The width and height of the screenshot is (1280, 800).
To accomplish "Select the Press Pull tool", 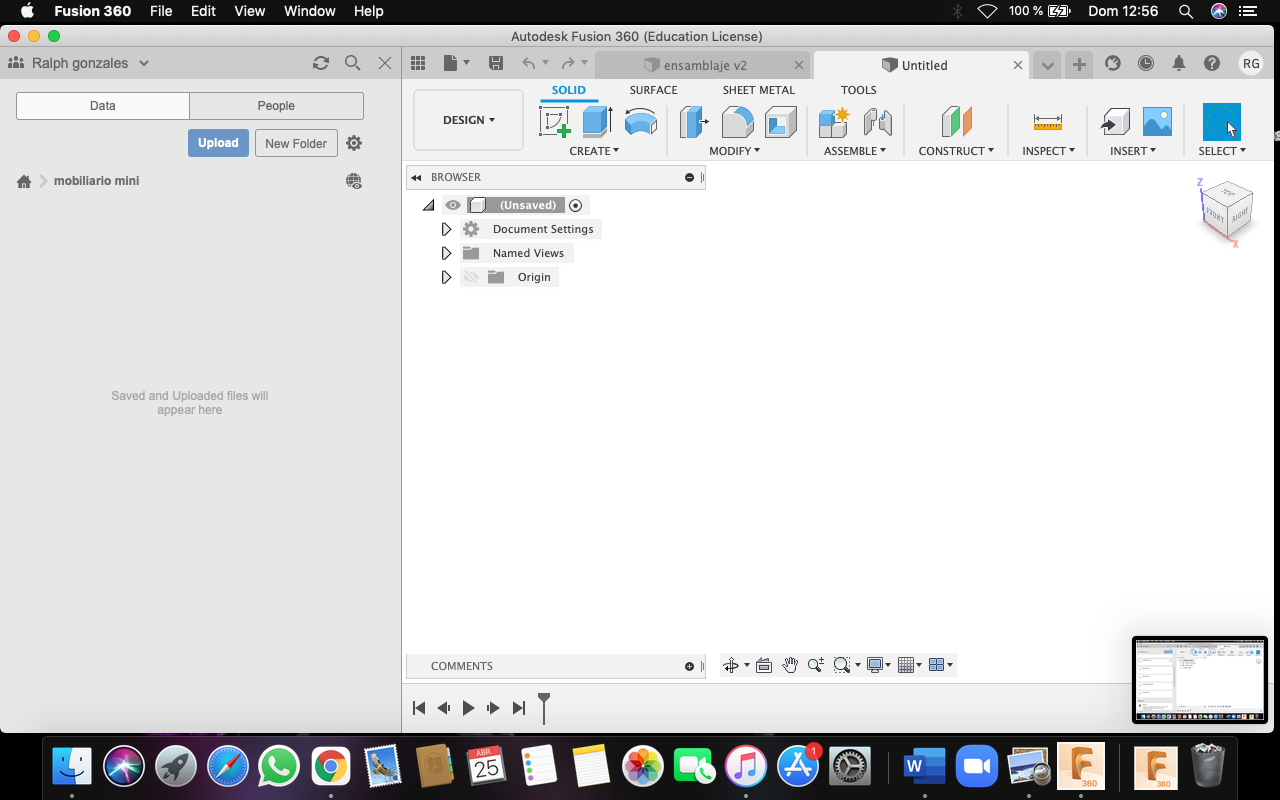I will pyautogui.click(x=694, y=122).
